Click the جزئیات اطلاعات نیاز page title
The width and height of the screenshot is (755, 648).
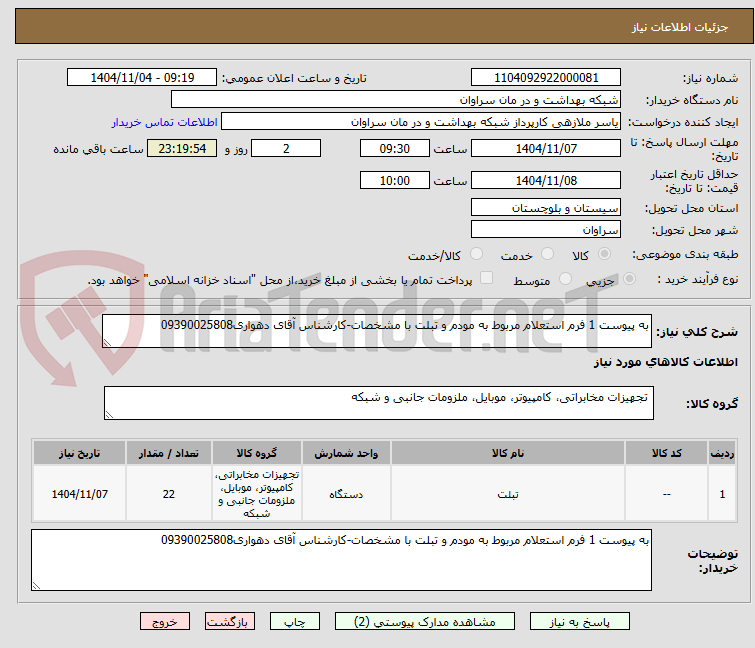pyautogui.click(x=680, y=27)
